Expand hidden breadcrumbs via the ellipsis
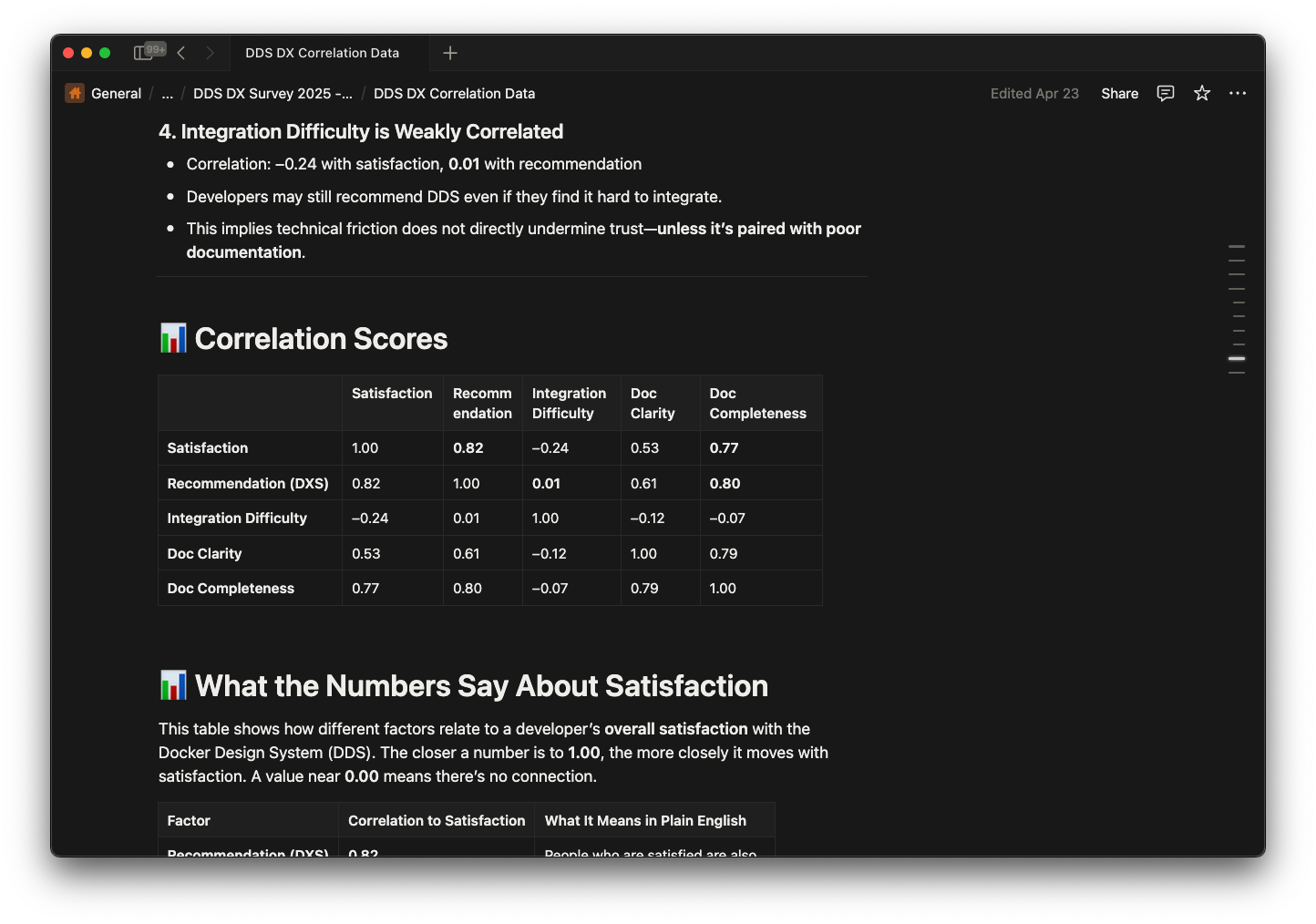 (167, 93)
